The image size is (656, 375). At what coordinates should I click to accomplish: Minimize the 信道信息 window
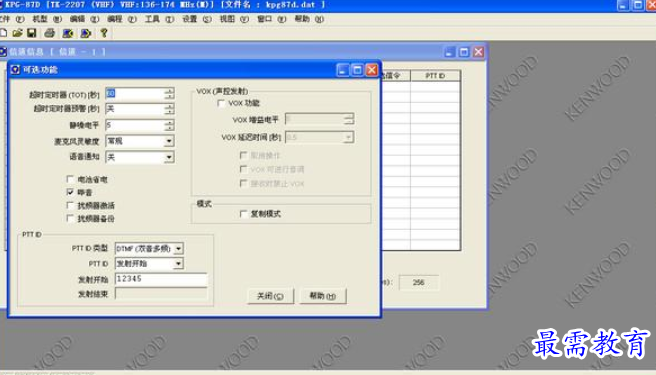(x=449, y=52)
